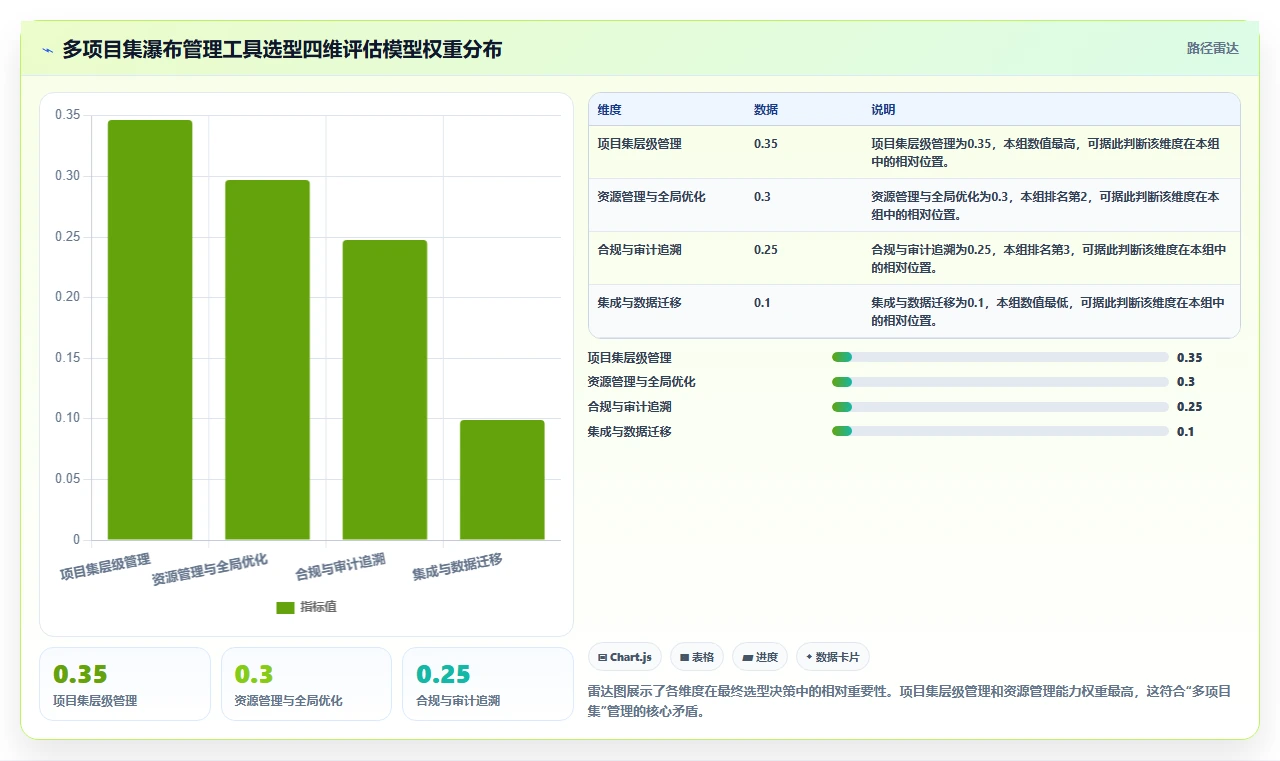The width and height of the screenshot is (1280, 761).
Task: Click the 数据 column header in the table
Action: [x=766, y=110]
